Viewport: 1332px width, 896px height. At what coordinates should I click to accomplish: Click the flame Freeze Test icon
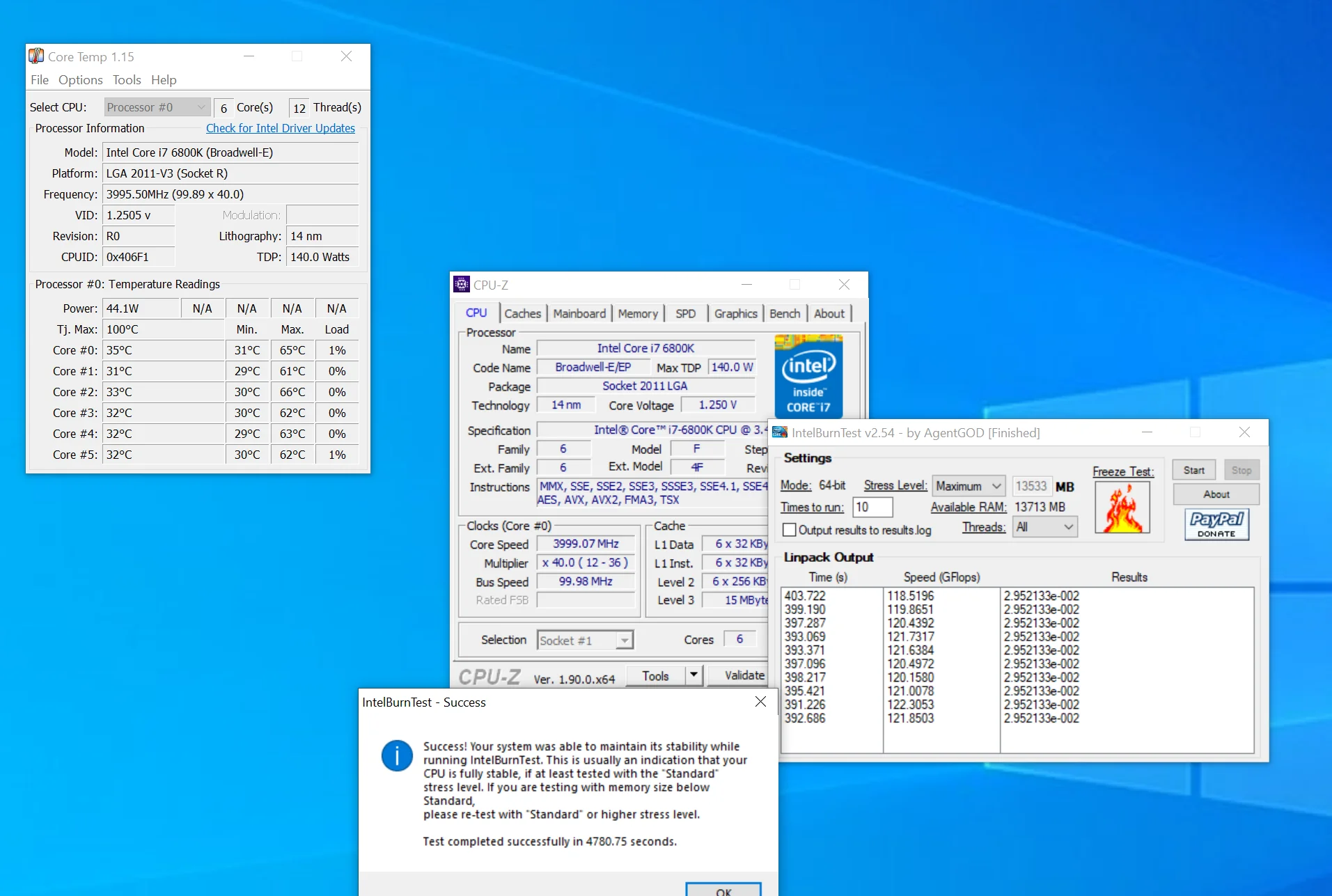[1122, 508]
